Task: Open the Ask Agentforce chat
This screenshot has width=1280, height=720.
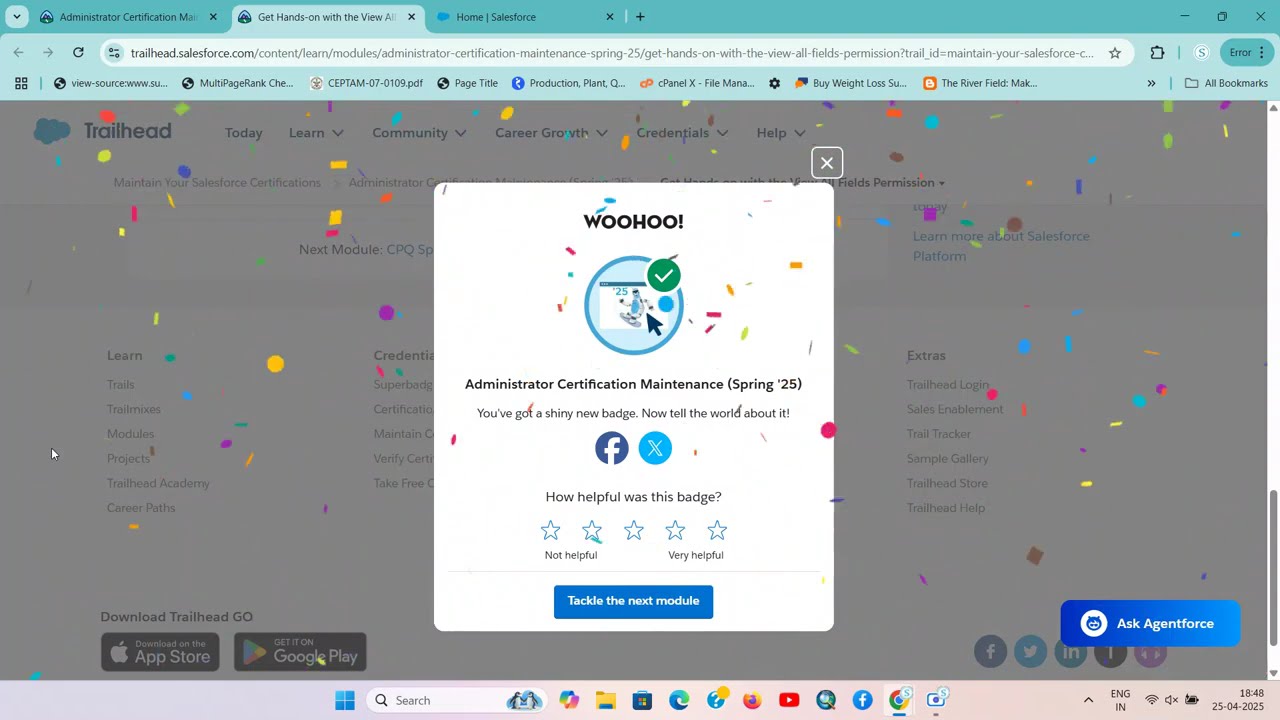Action: pos(1150,623)
